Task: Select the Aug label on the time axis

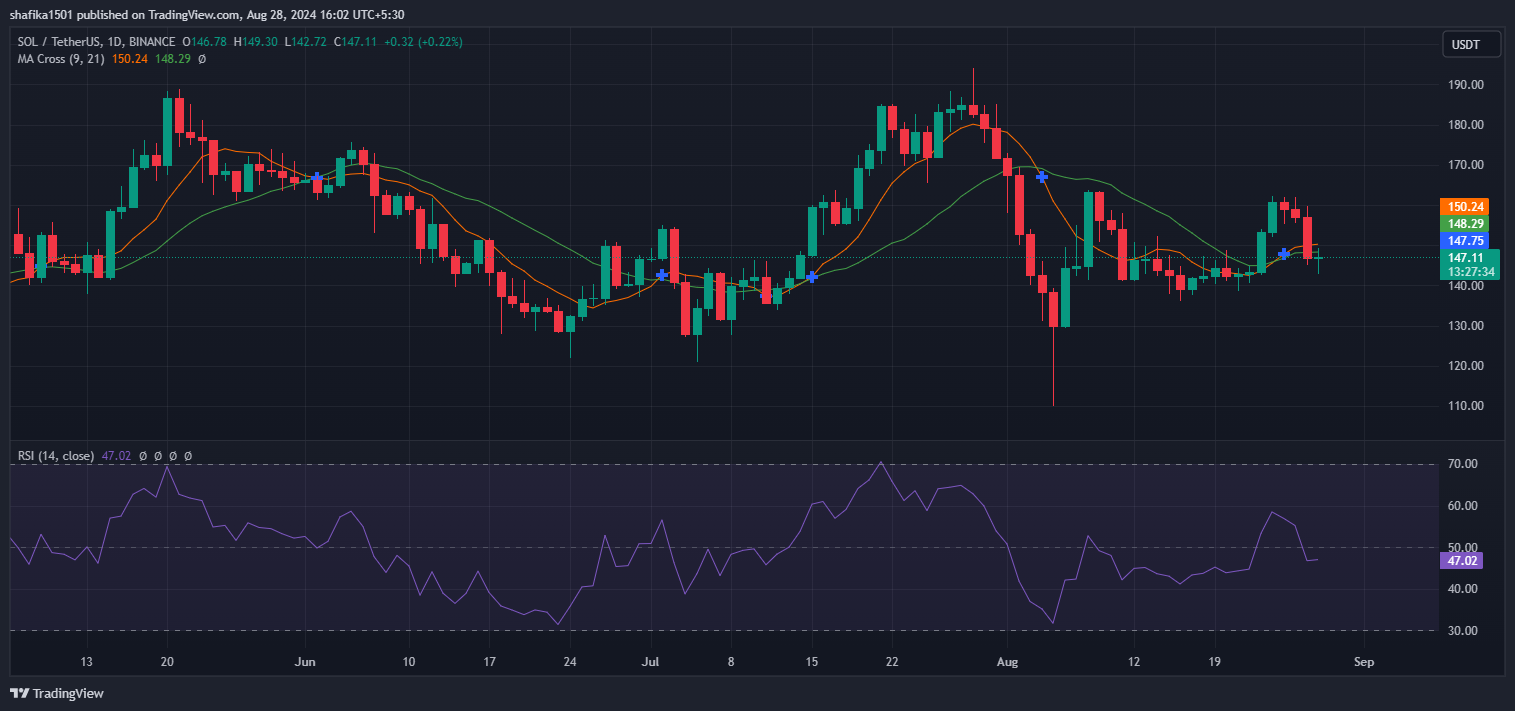Action: click(1007, 662)
